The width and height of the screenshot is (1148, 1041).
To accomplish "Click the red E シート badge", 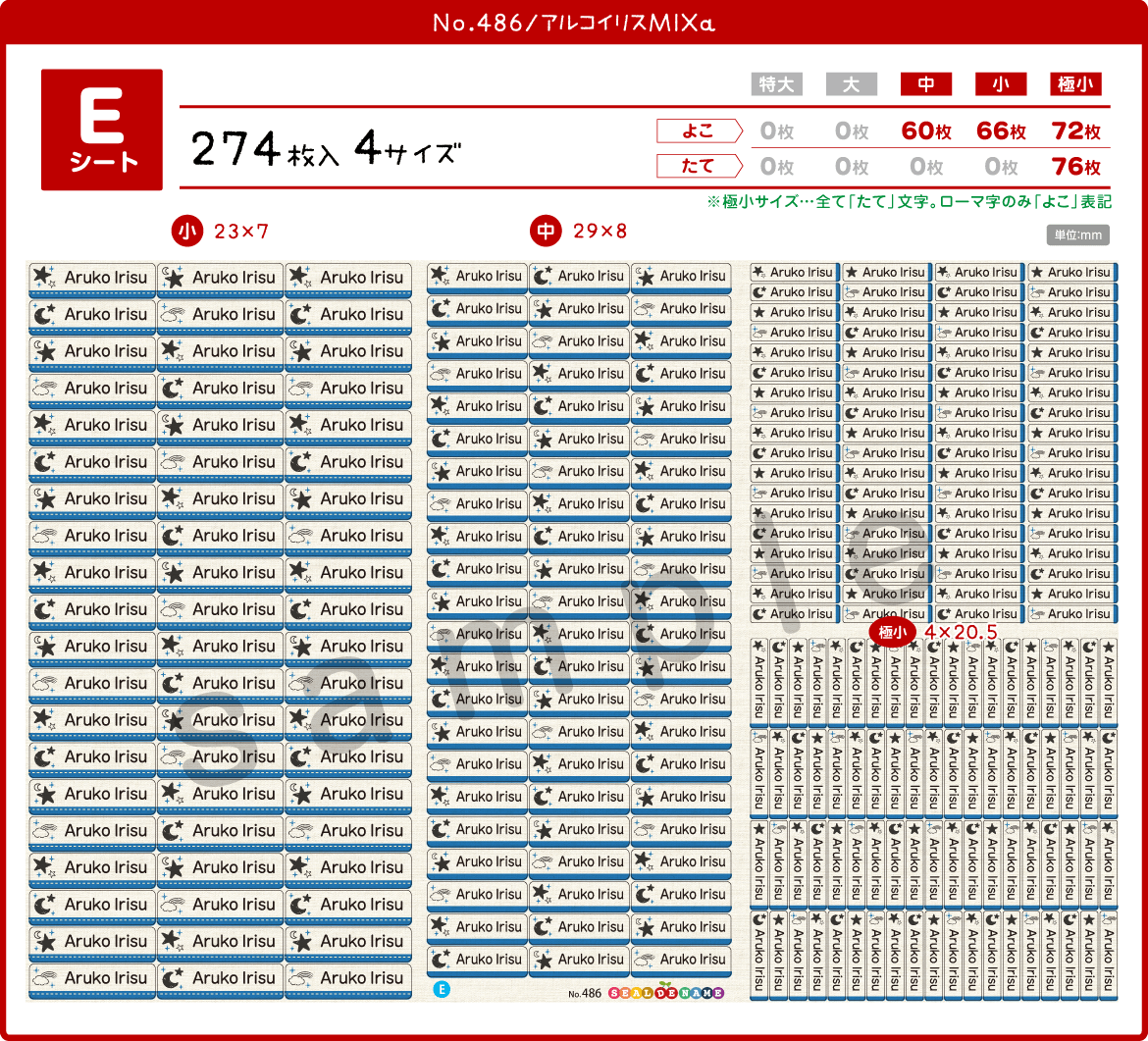I will coord(102,130).
